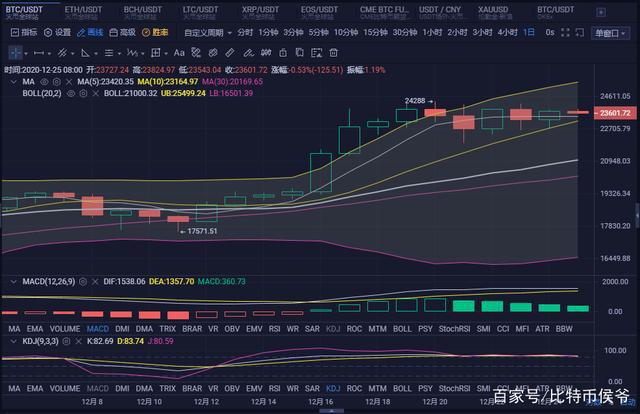
Task: Collapse the MA indicator legend chevron
Action: [10, 81]
